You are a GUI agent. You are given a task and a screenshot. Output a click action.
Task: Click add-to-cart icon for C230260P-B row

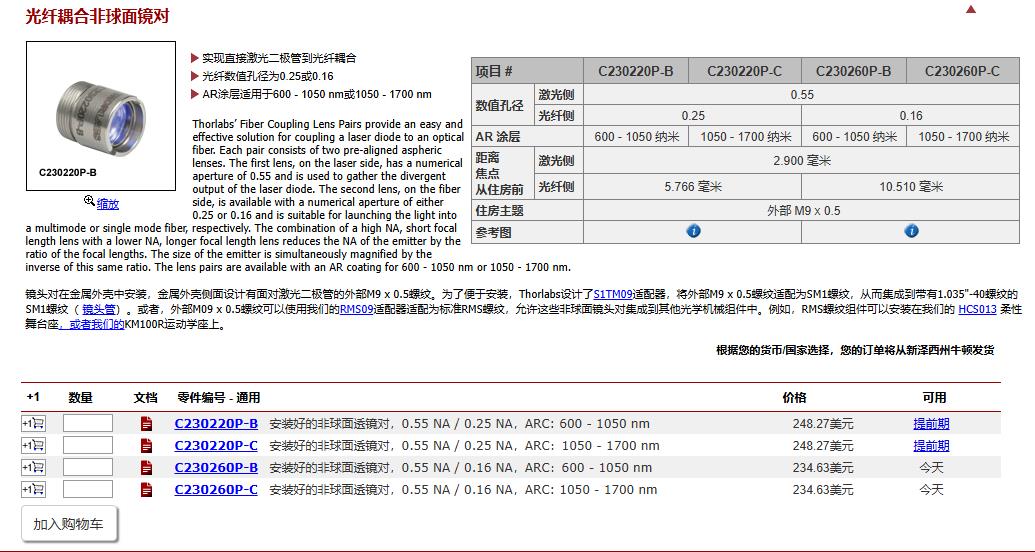pos(33,467)
